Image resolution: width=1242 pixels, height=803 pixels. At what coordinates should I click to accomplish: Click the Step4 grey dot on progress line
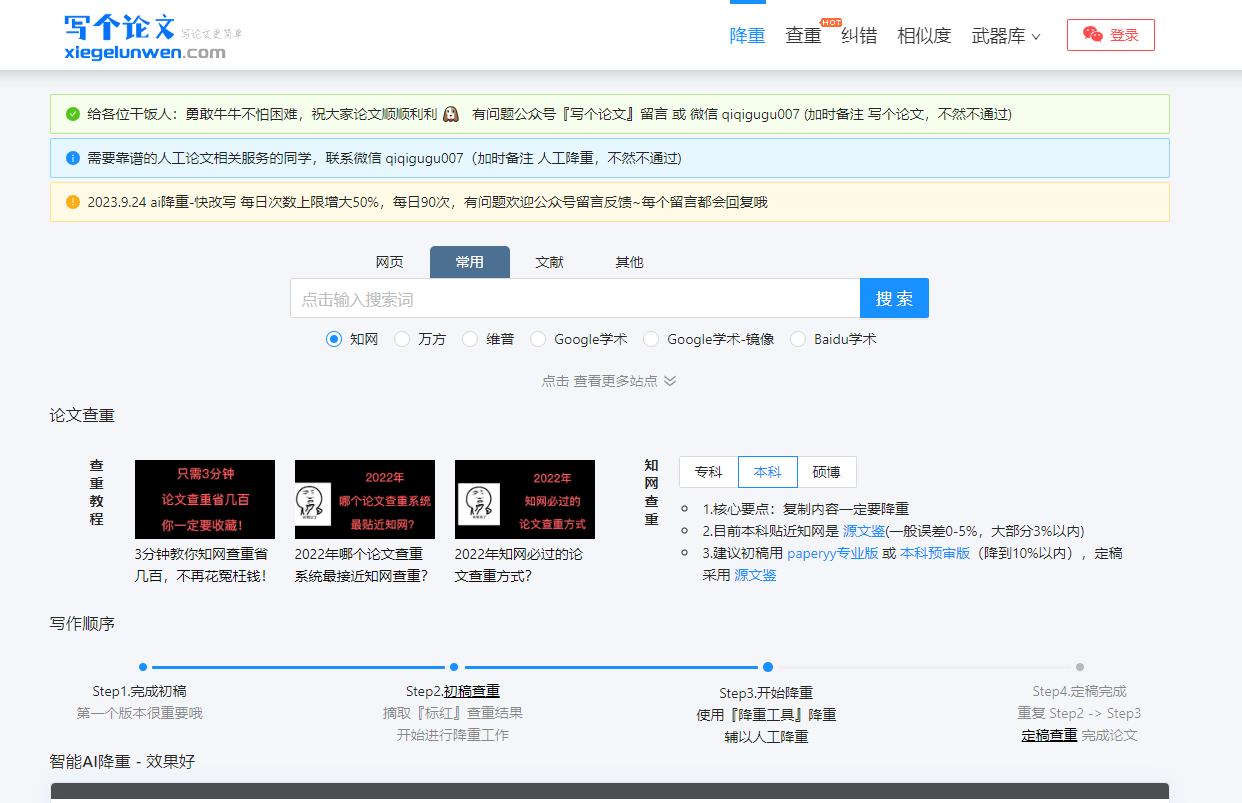[1080, 667]
